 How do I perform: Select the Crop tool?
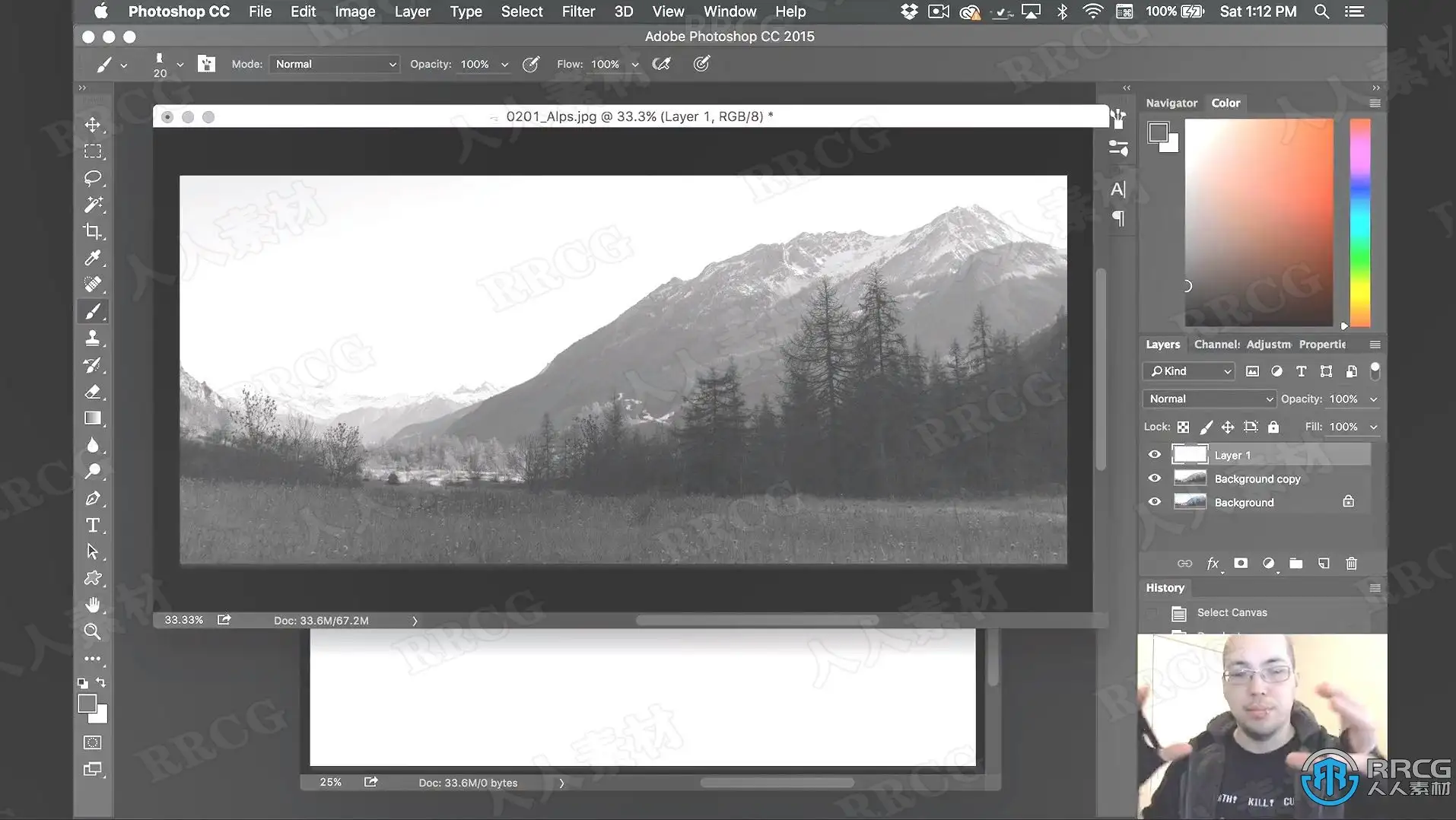tap(93, 231)
